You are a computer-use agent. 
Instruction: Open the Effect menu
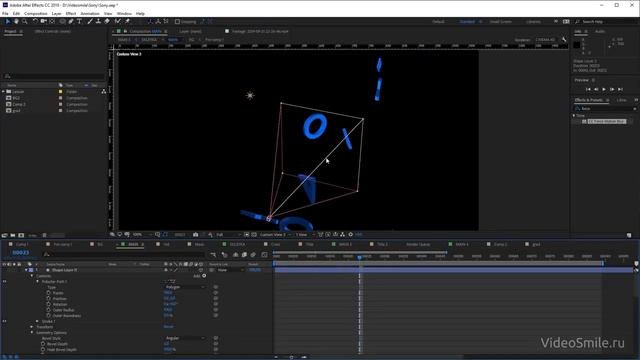pyautogui.click(x=71, y=13)
